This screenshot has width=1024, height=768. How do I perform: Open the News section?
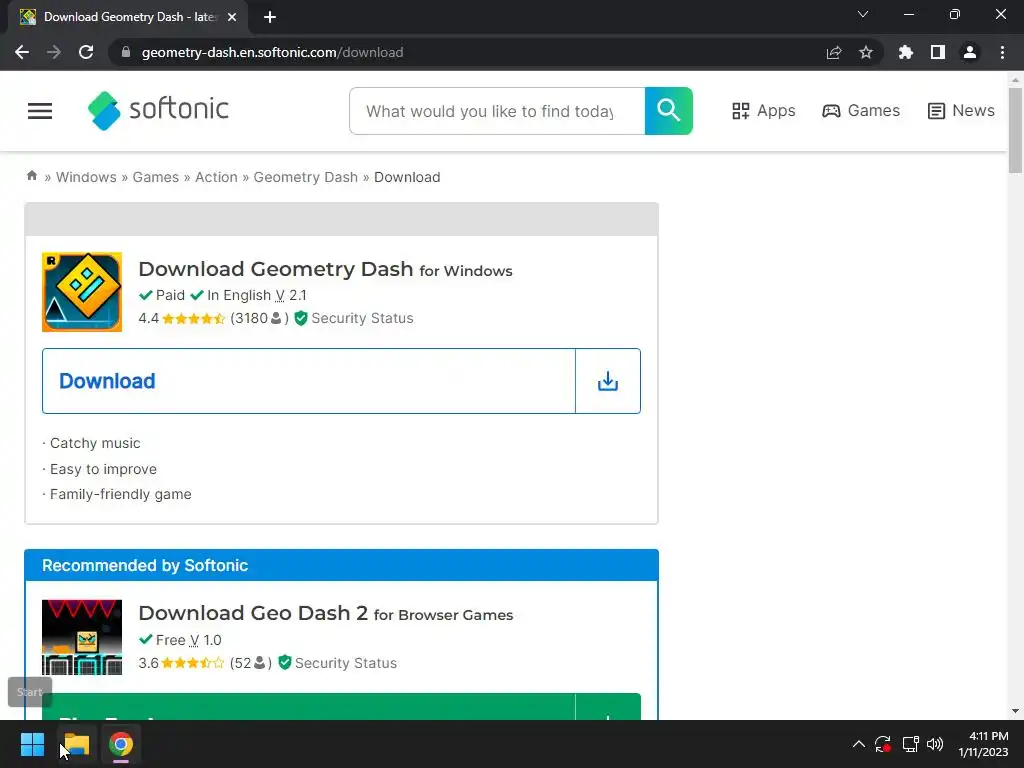tap(961, 110)
